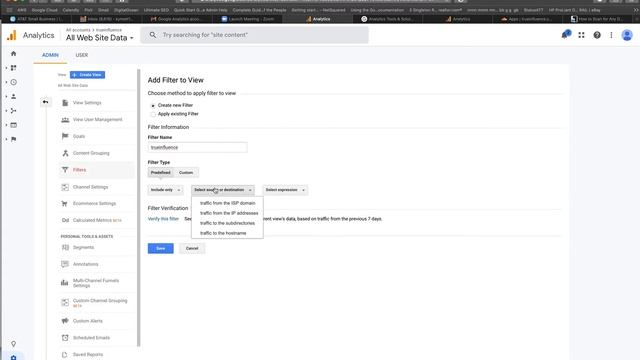Click the View Settings page icon
640x360 pixels.
tap(65, 103)
